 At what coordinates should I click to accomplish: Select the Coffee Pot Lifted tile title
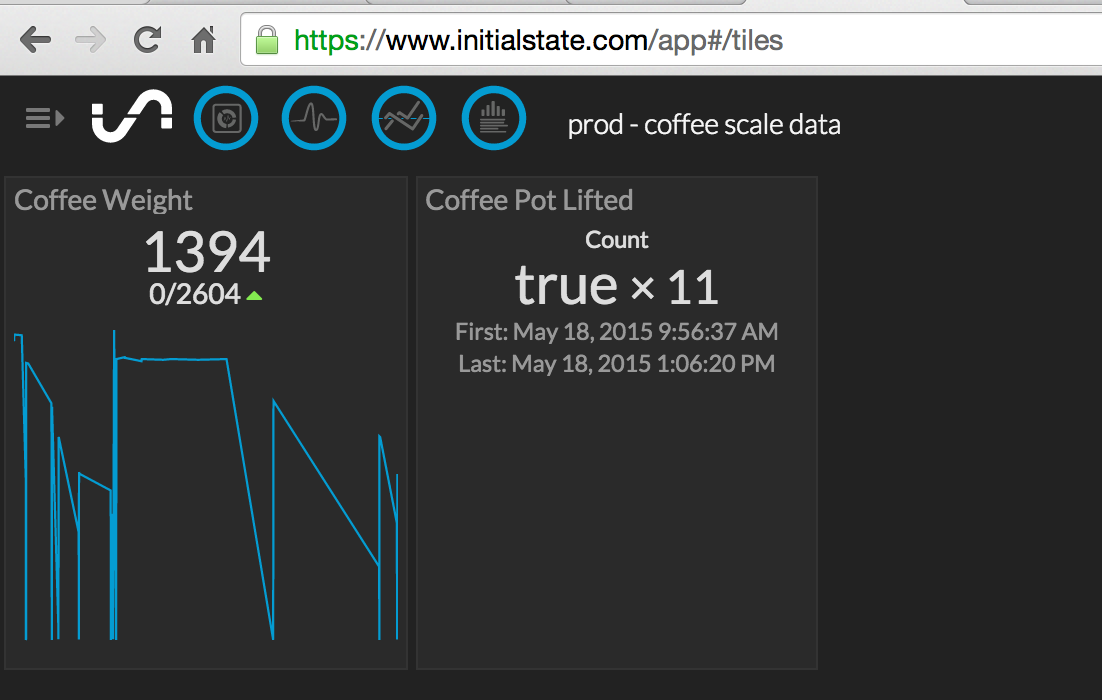529,200
